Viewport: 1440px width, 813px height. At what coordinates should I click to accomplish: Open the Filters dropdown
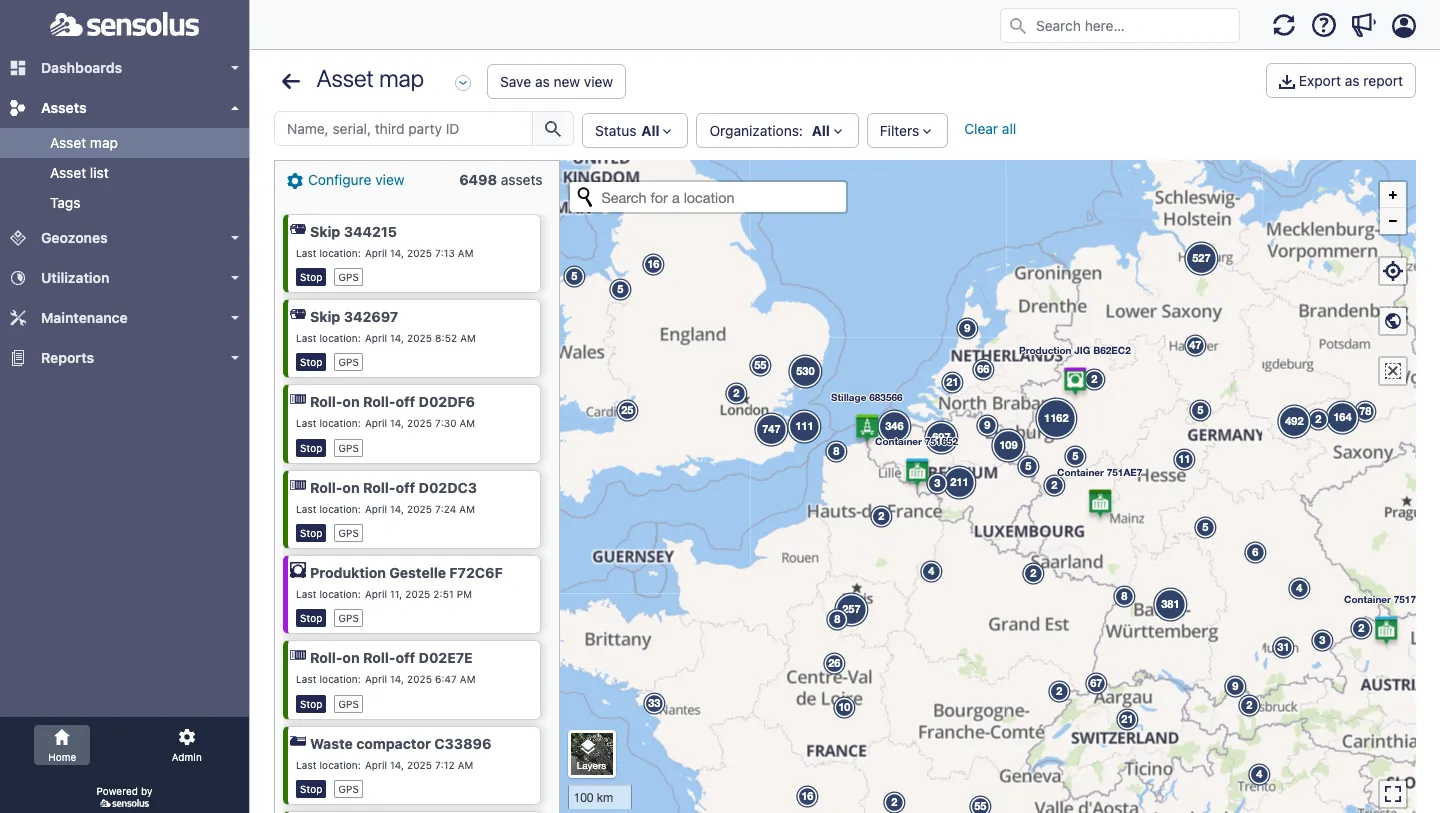(906, 131)
